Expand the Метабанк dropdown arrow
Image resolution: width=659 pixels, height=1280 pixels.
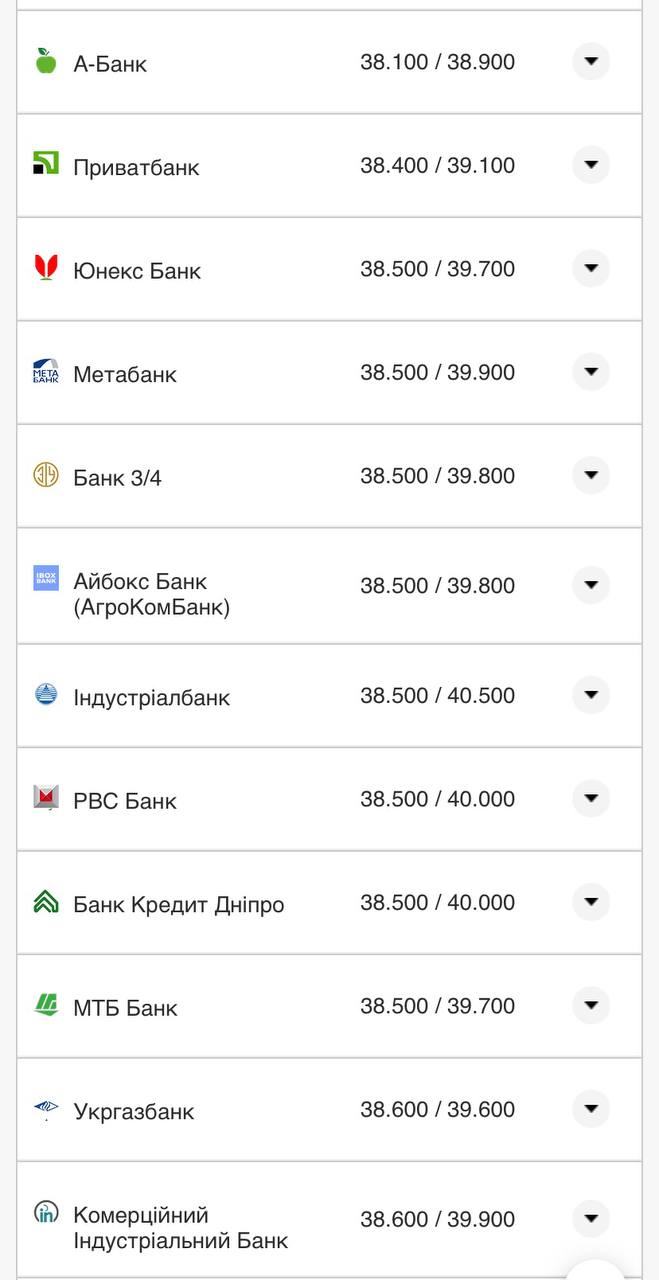(x=591, y=371)
